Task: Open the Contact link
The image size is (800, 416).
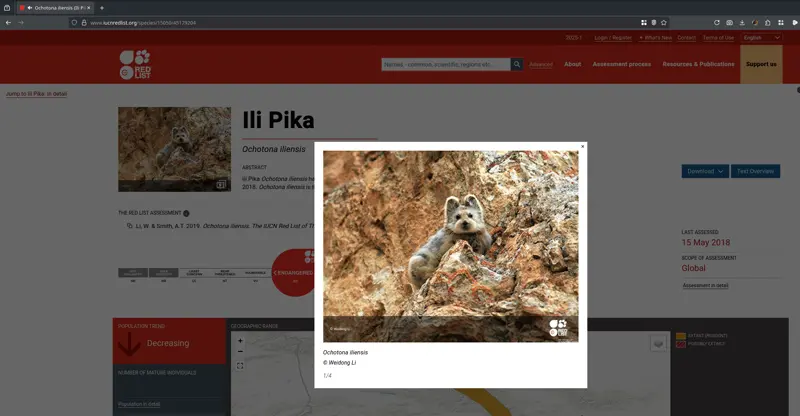Action: tap(686, 38)
